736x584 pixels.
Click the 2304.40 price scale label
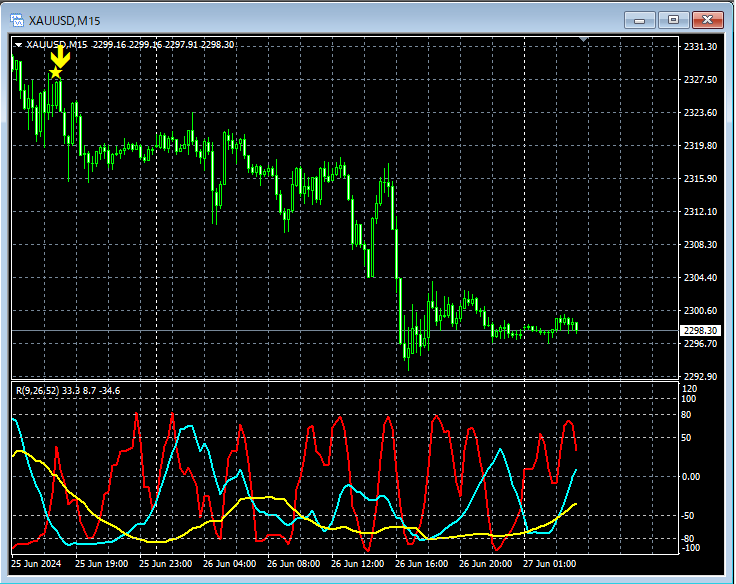[x=700, y=277]
